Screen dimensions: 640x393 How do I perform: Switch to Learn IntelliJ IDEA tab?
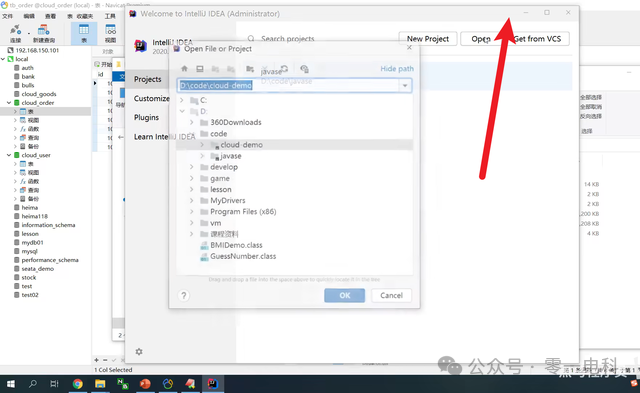point(164,137)
